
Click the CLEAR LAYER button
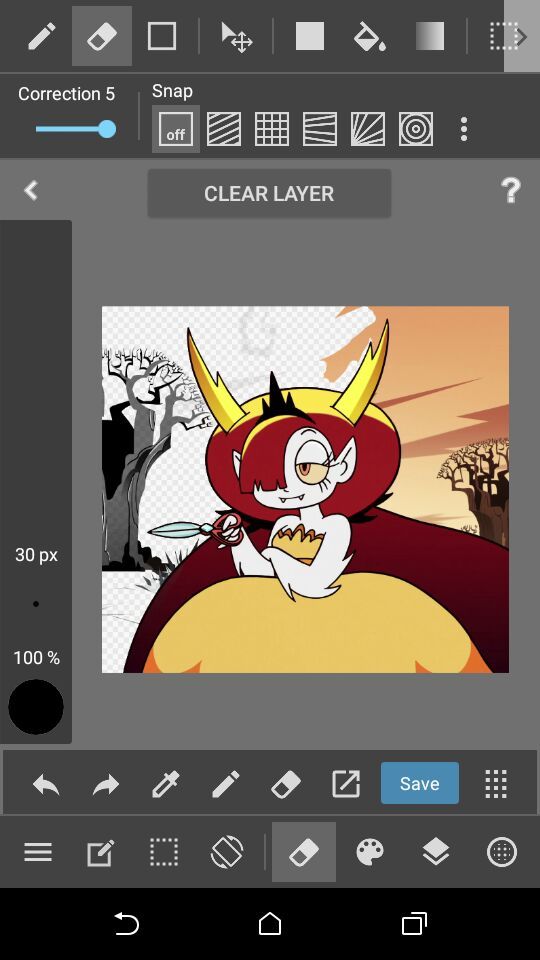click(x=269, y=193)
